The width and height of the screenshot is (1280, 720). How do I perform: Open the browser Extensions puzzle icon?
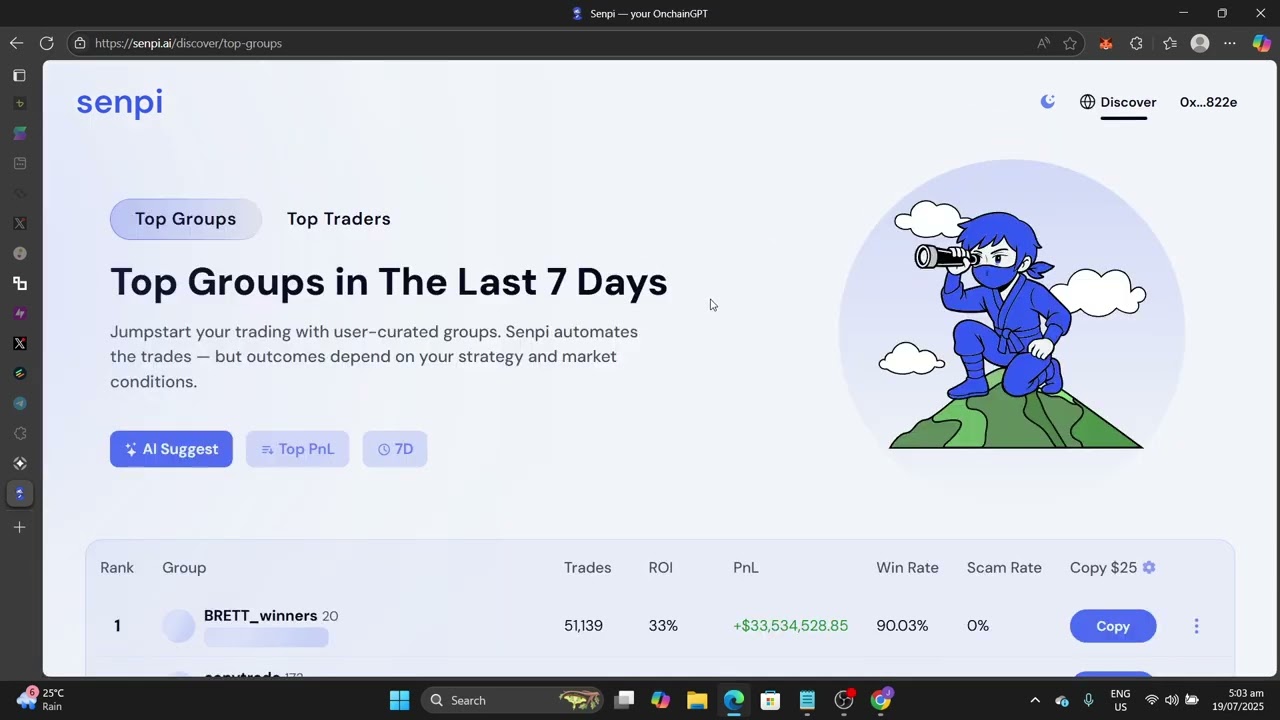point(1136,43)
